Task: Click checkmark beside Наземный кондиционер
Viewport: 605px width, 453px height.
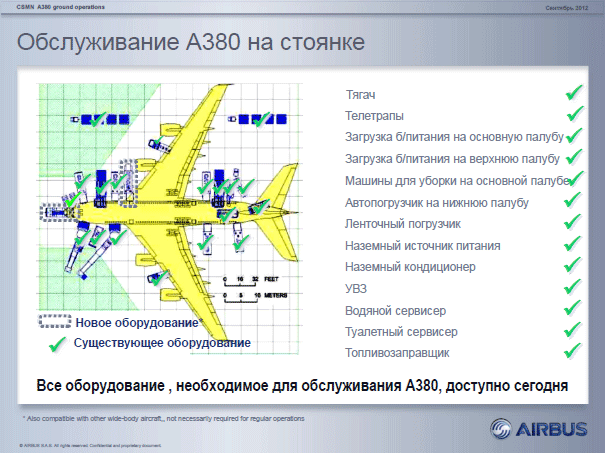Action: coord(573,265)
